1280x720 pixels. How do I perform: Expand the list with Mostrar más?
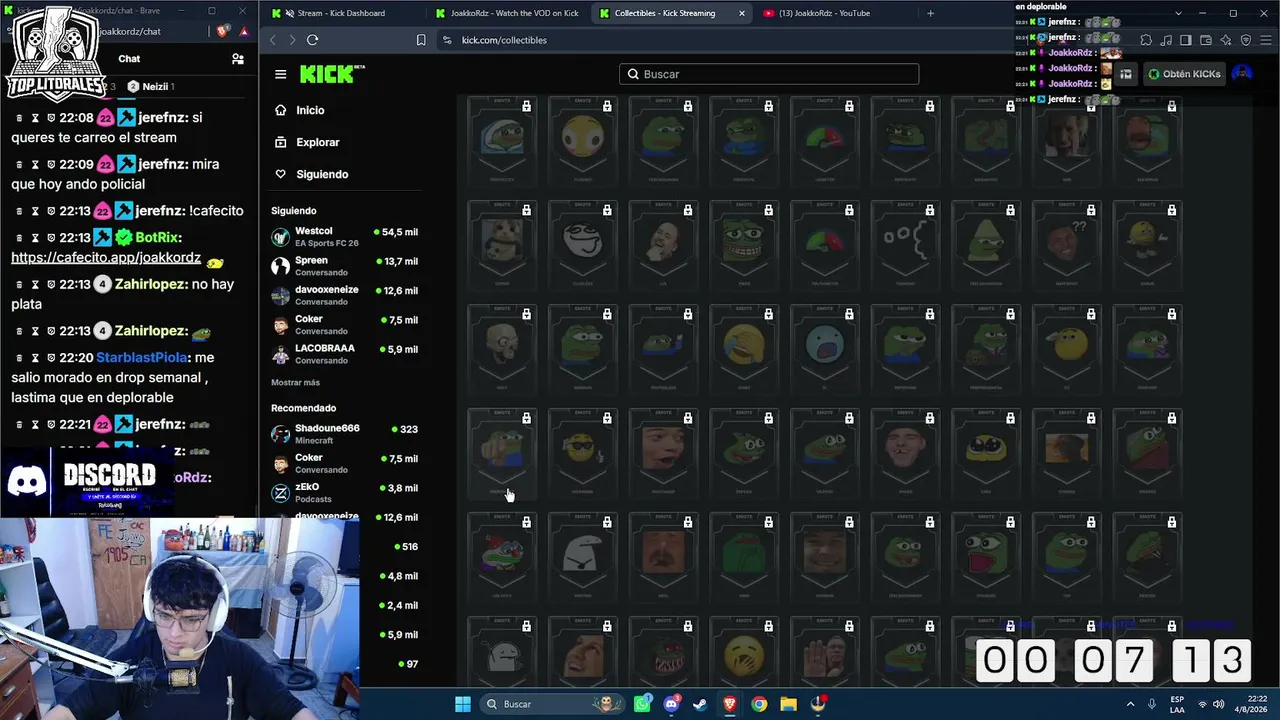coord(295,383)
